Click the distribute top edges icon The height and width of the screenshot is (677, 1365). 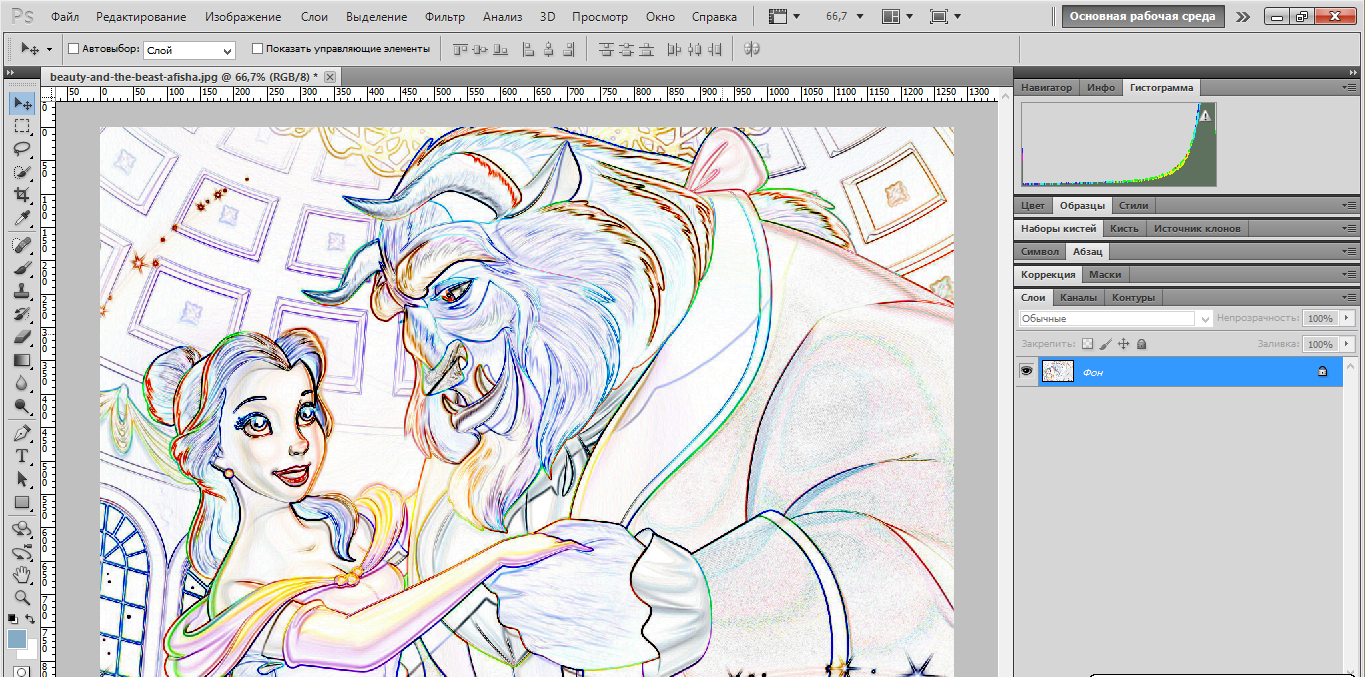click(605, 49)
